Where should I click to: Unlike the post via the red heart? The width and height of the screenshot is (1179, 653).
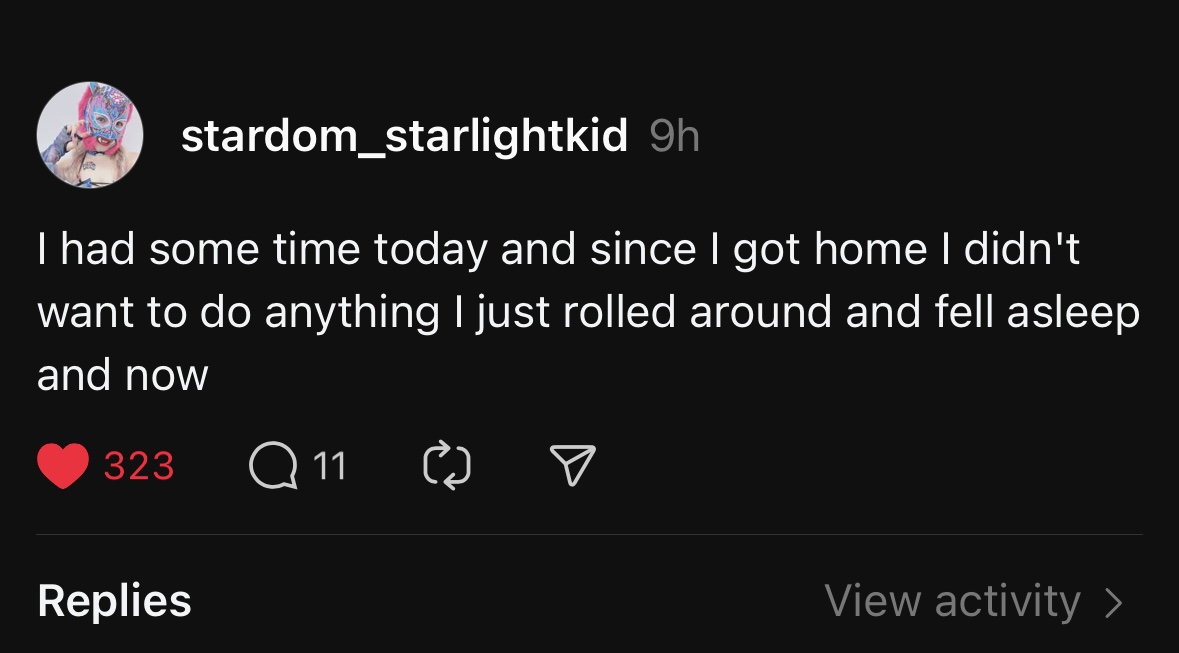pyautogui.click(x=63, y=466)
